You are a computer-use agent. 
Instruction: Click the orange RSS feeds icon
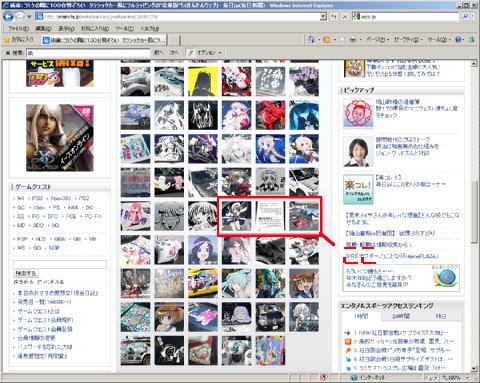click(x=327, y=40)
